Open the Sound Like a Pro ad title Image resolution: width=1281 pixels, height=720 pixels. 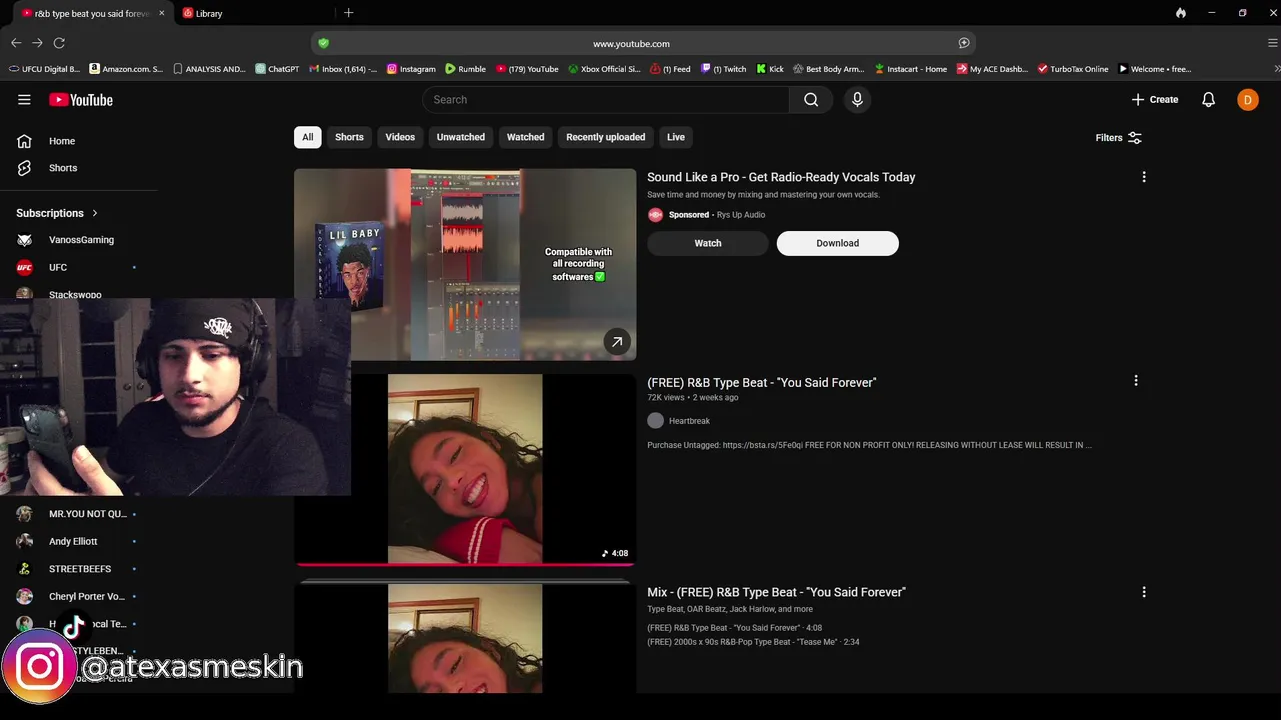[x=781, y=177]
